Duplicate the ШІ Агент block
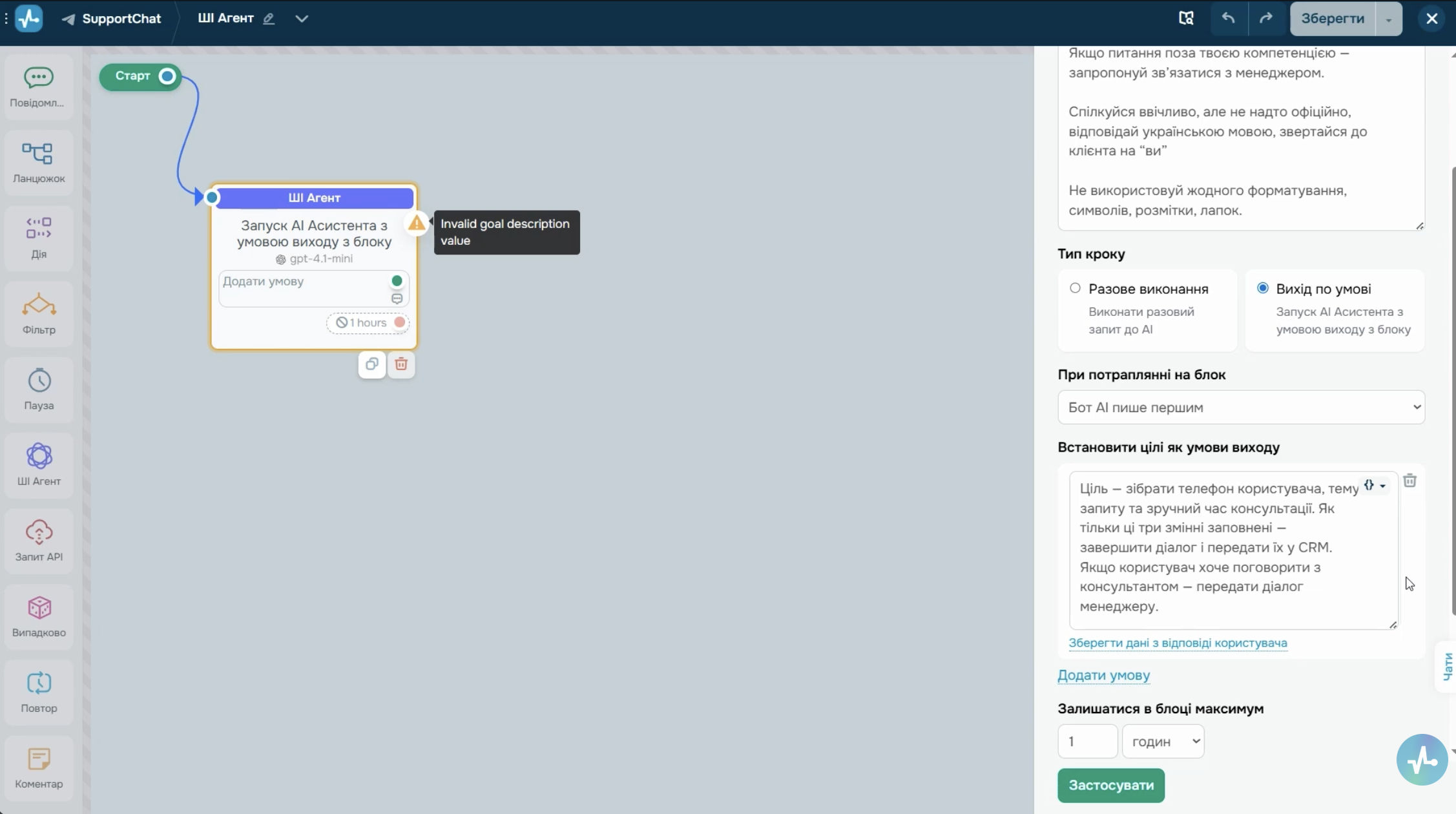Image resolution: width=1456 pixels, height=814 pixels. [x=372, y=364]
